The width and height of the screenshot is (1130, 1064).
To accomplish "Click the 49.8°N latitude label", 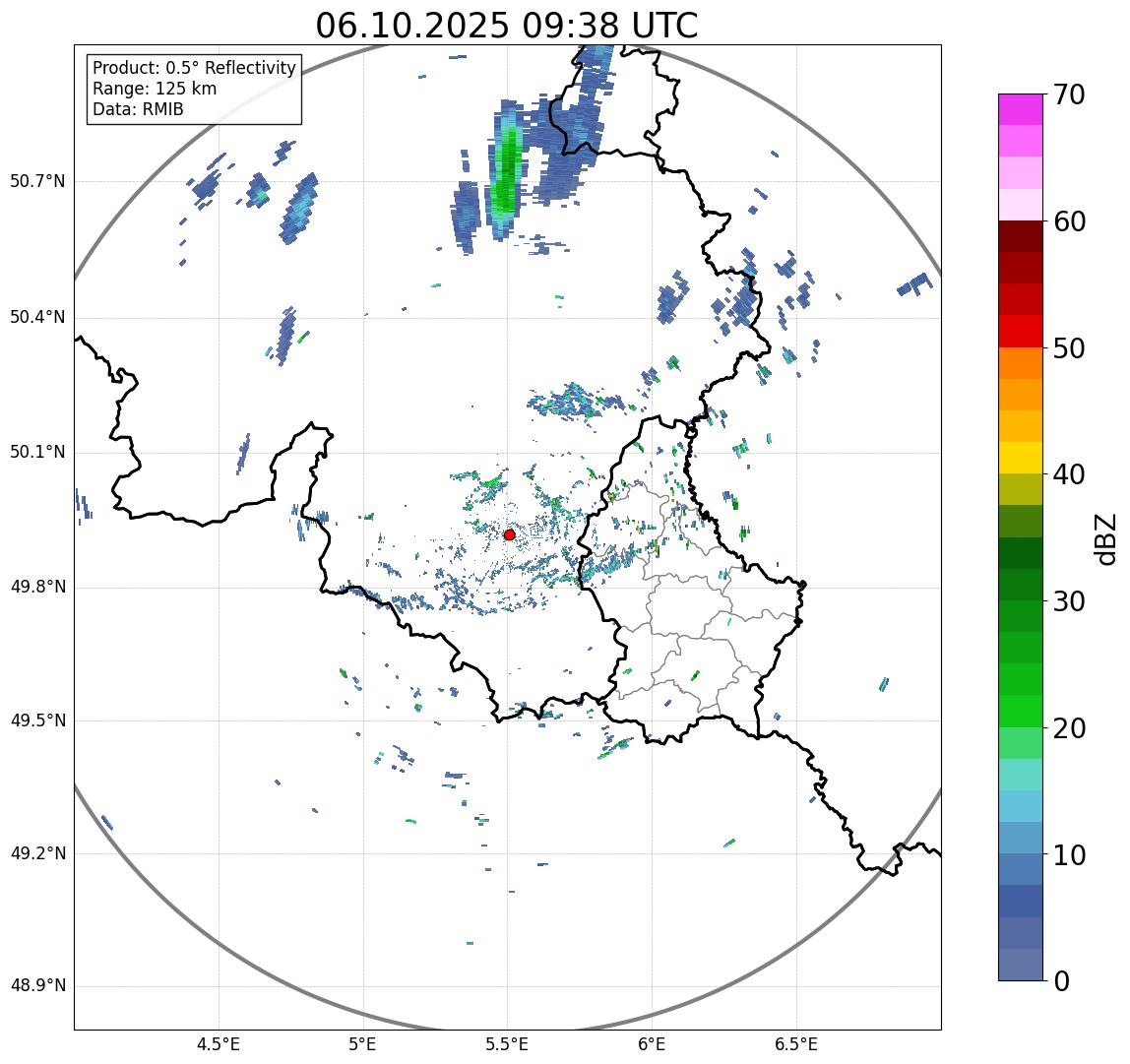I will (36, 587).
